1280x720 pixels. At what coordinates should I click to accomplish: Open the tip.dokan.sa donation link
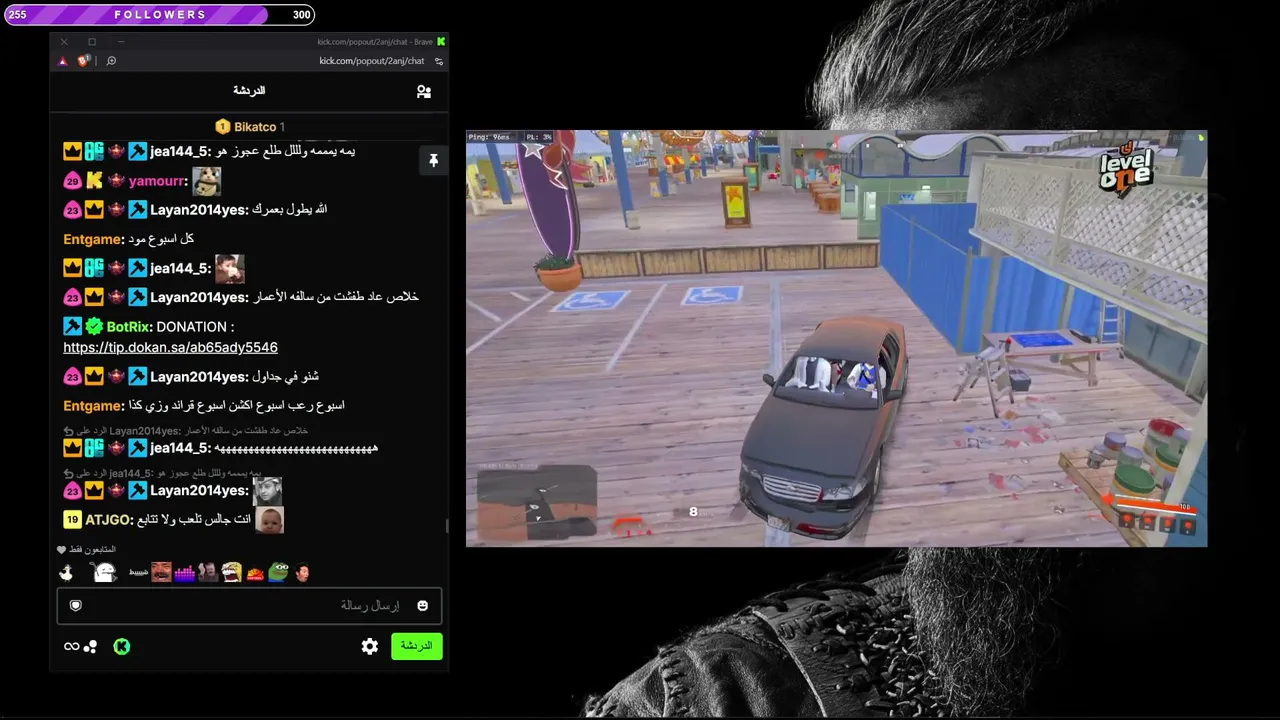[170, 348]
